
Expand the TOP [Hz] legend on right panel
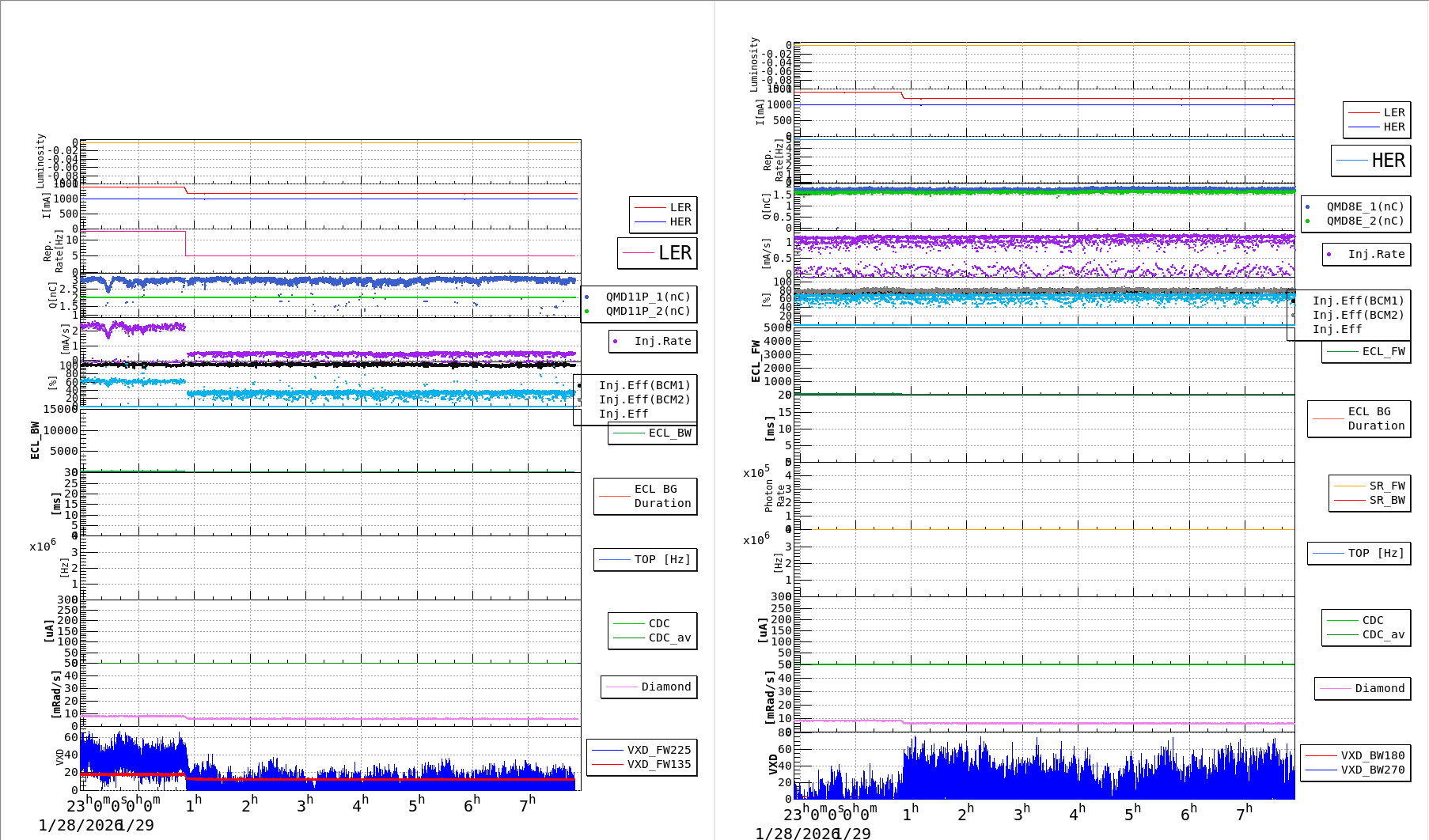pyautogui.click(x=1359, y=553)
